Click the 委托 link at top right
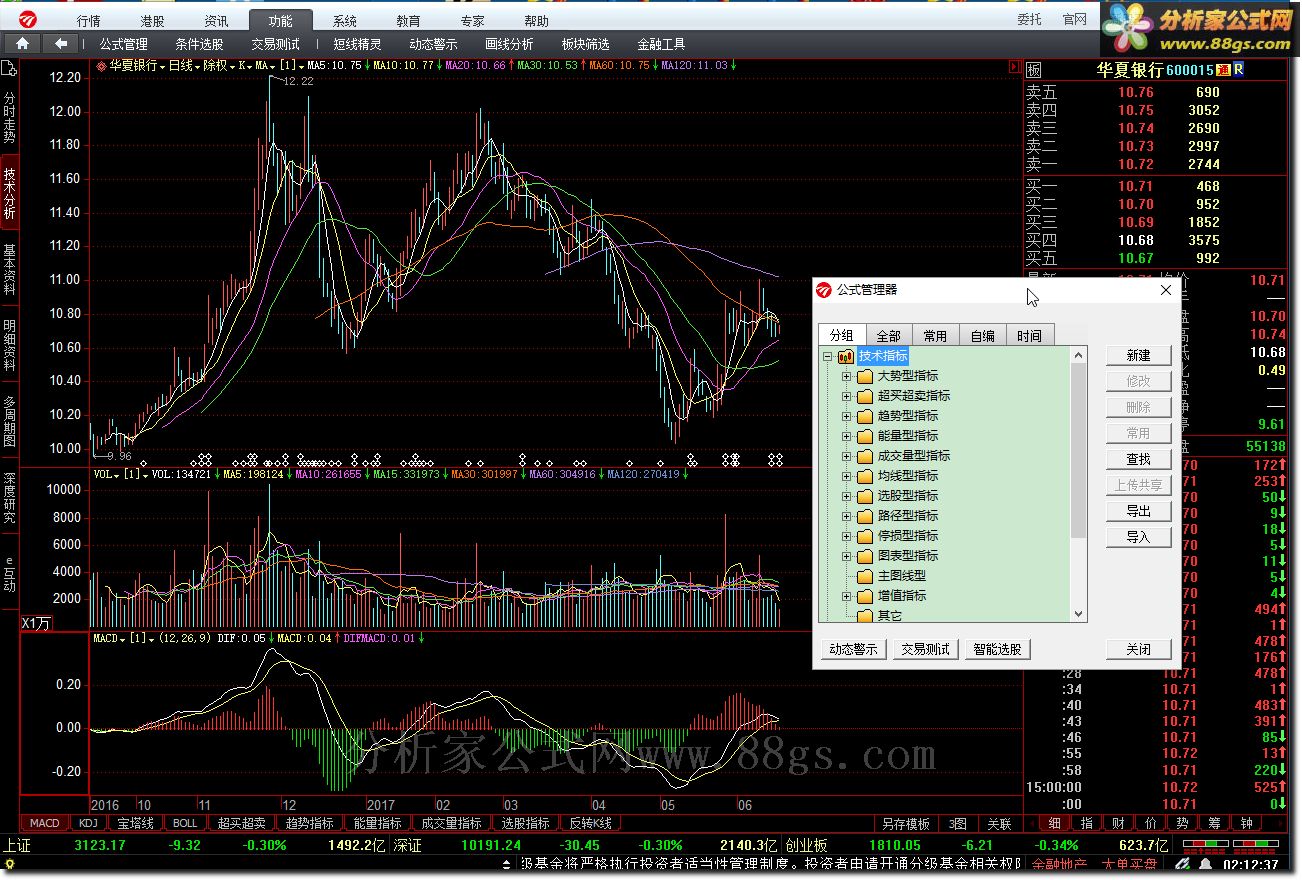 coord(1029,19)
